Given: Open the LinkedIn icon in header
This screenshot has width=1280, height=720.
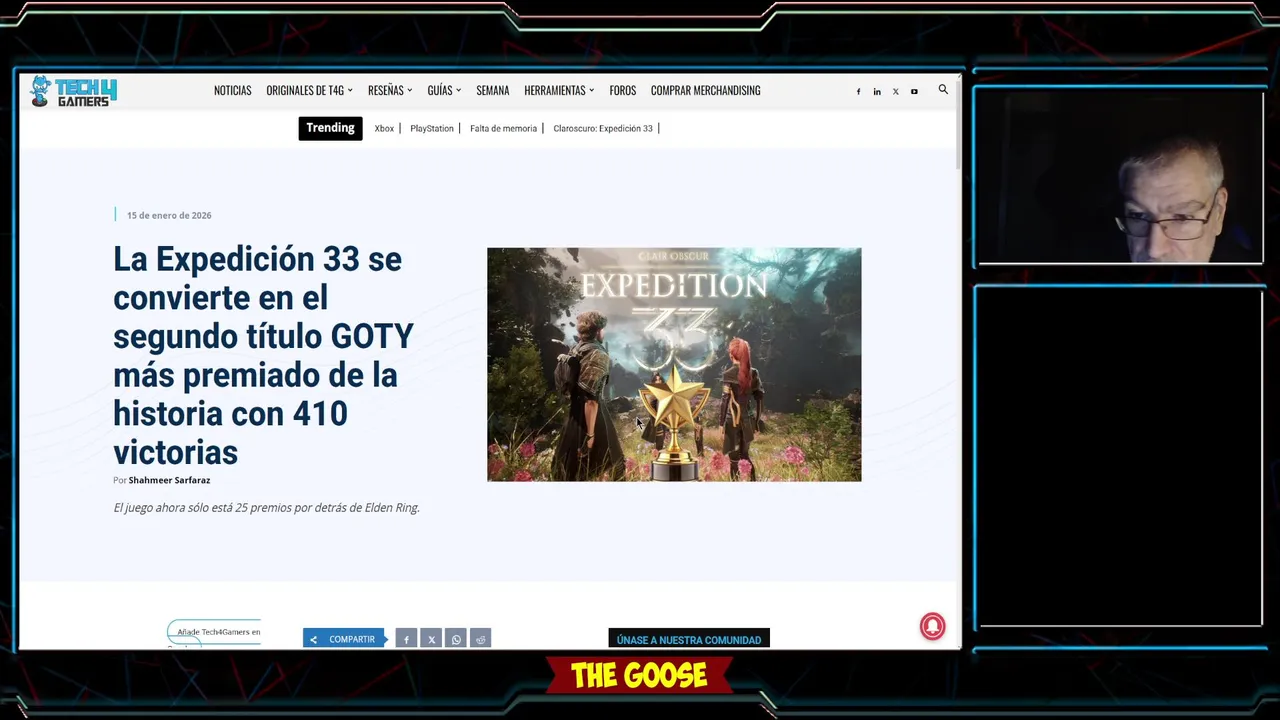Looking at the screenshot, I should pyautogui.click(x=877, y=91).
